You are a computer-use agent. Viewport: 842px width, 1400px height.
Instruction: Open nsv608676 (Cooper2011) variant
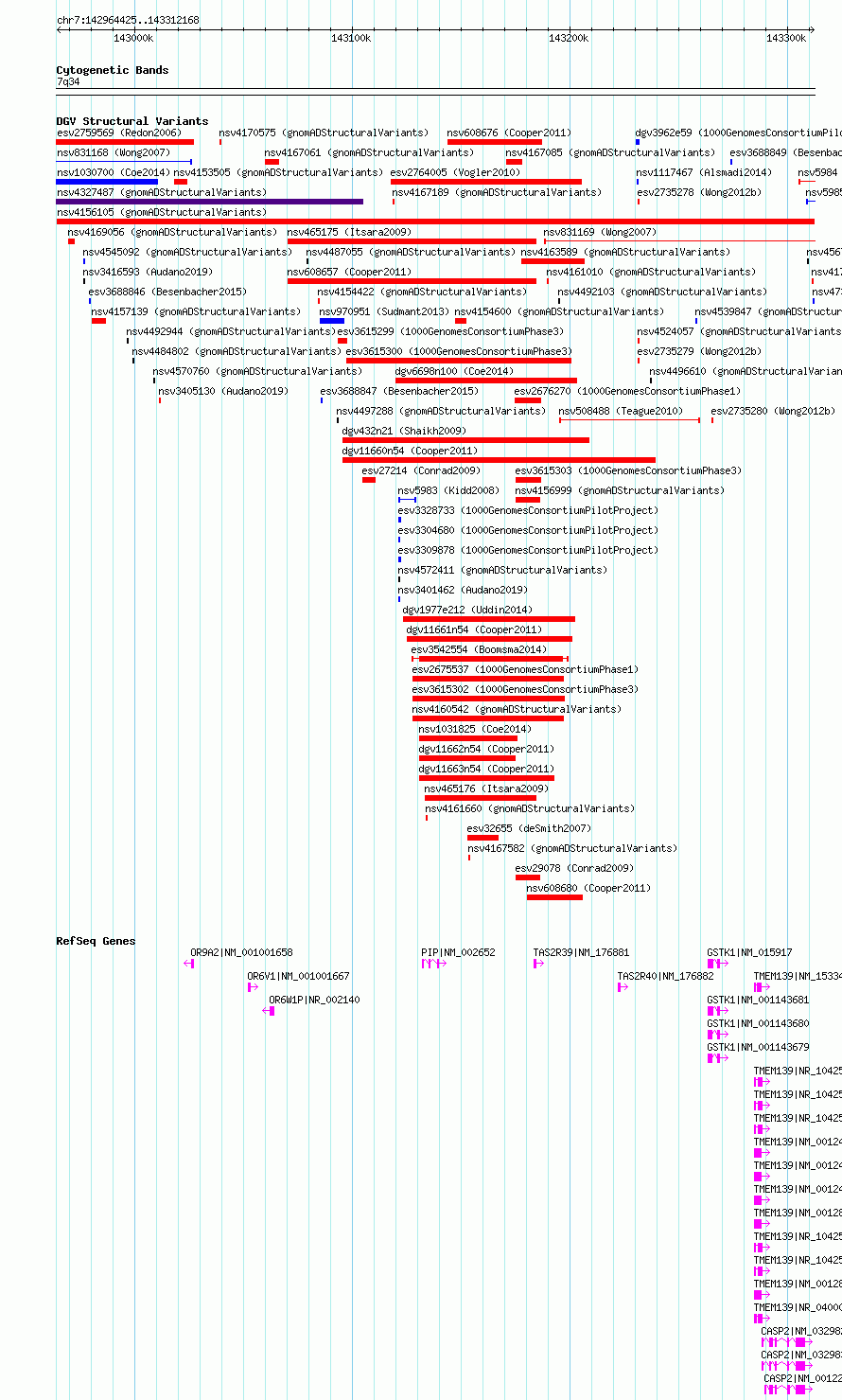click(509, 133)
